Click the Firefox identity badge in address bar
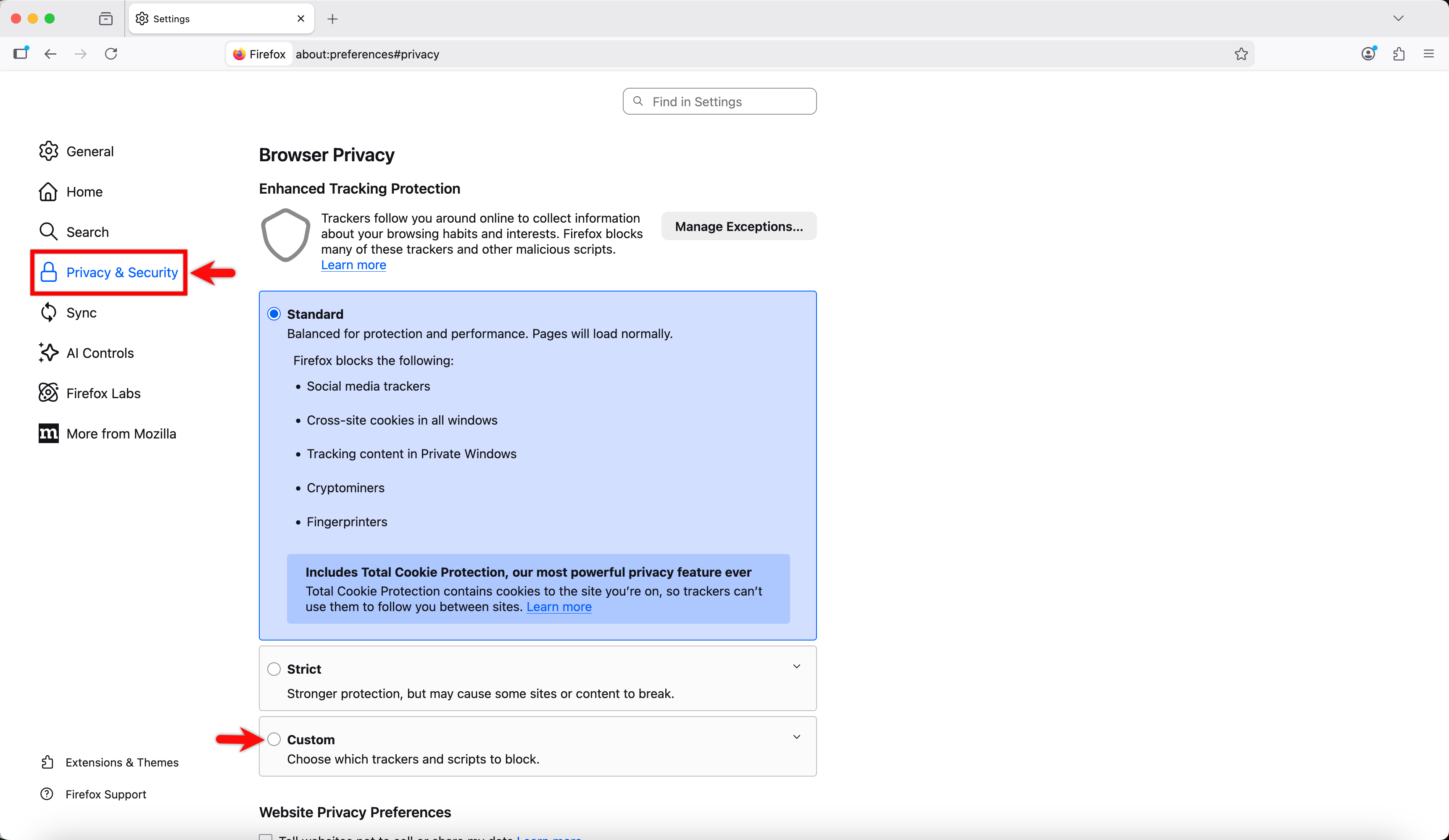Image resolution: width=1449 pixels, height=840 pixels. 259,54
